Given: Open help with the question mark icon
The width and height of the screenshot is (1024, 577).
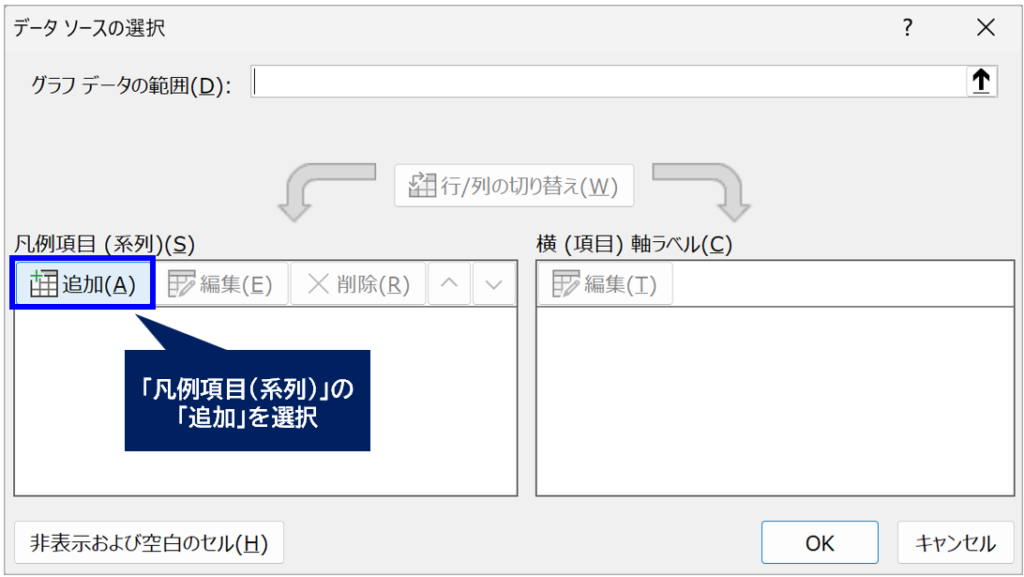Looking at the screenshot, I should coord(908,27).
